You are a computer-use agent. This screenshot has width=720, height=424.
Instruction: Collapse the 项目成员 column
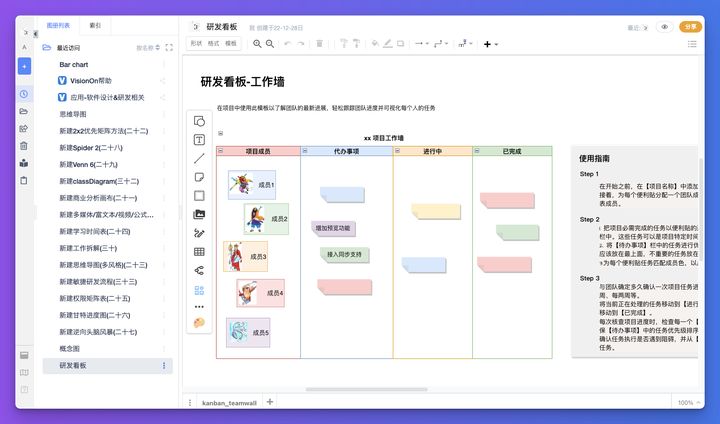pos(220,151)
